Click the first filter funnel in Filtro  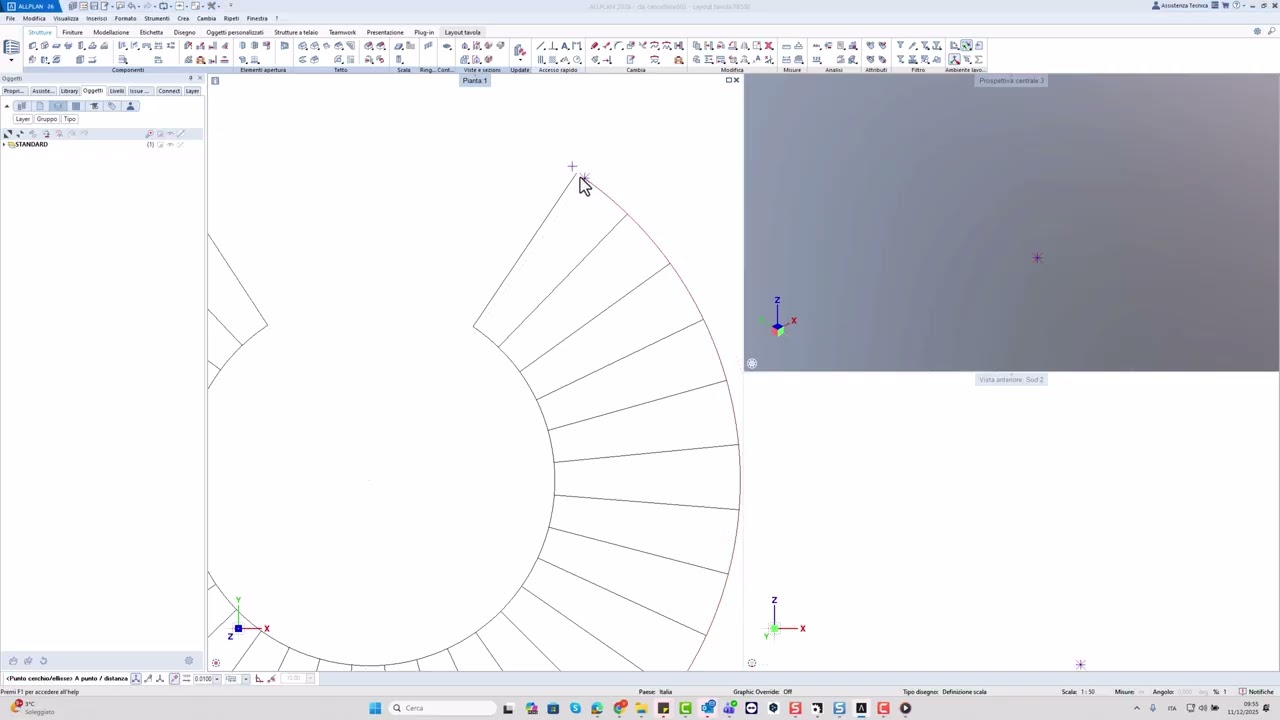point(900,46)
